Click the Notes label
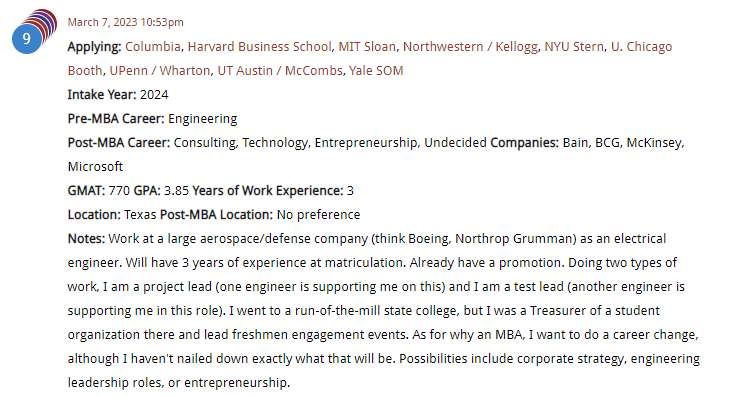The width and height of the screenshot is (747, 396). (86, 239)
